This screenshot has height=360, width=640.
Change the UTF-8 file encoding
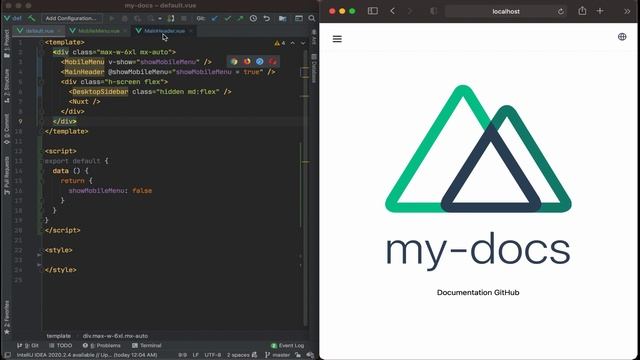(213, 355)
